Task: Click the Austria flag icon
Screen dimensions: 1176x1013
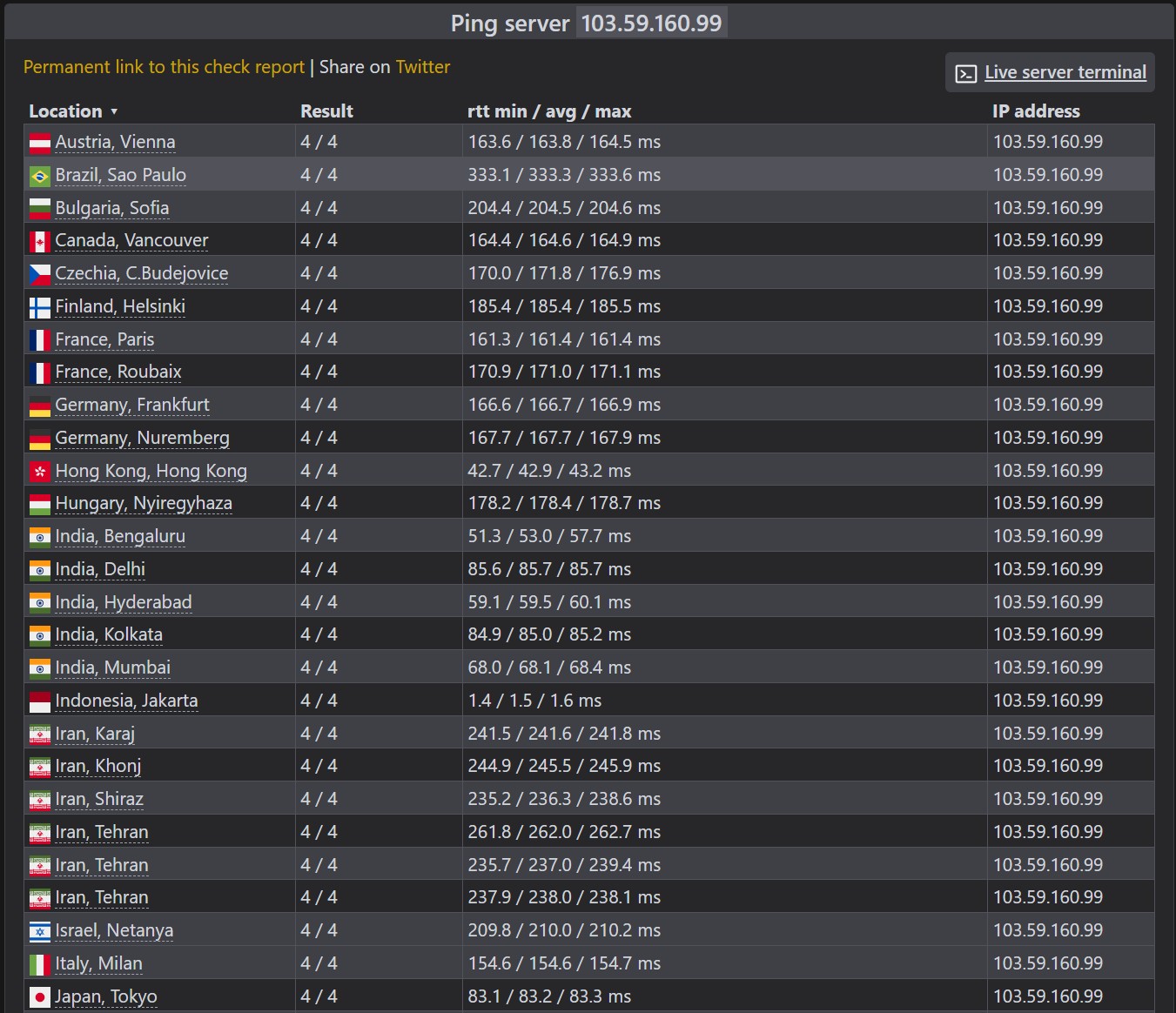Action: tap(40, 143)
